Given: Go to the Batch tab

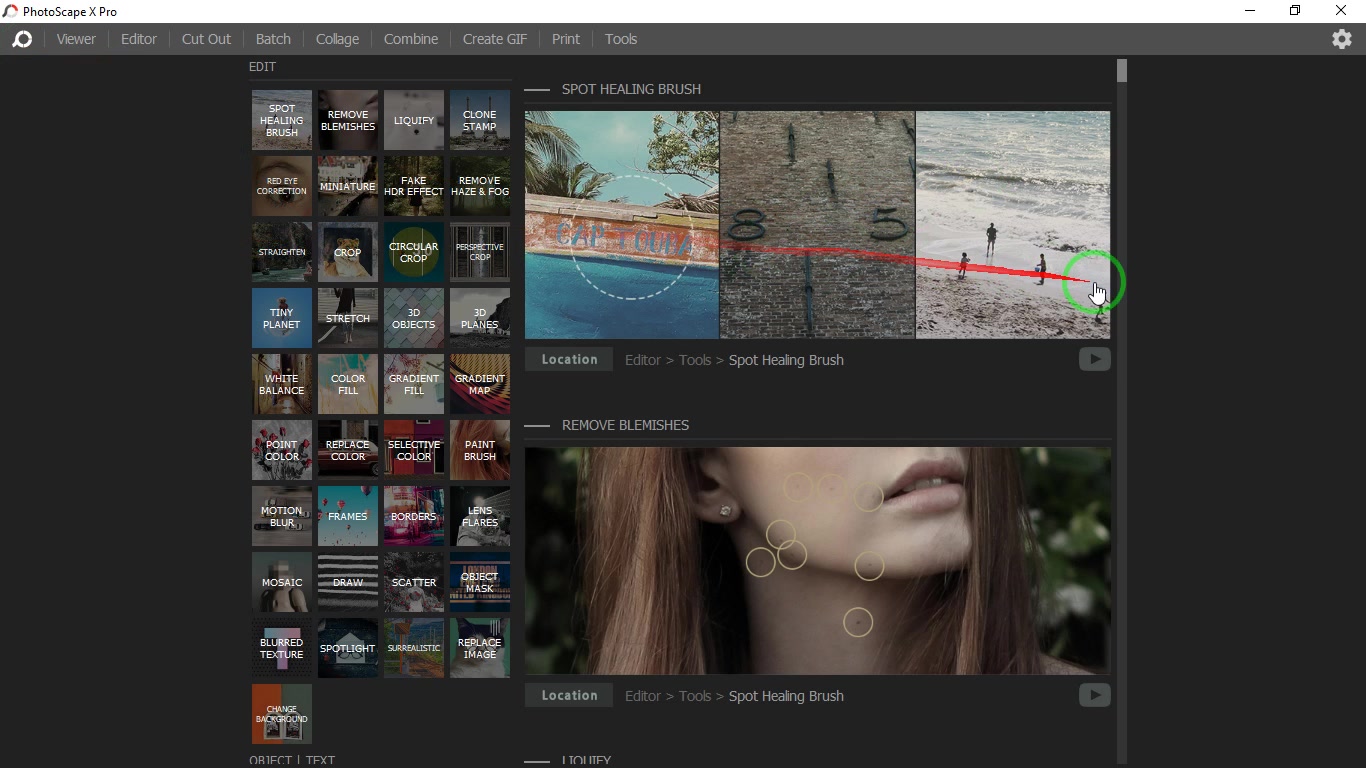Looking at the screenshot, I should point(273,39).
